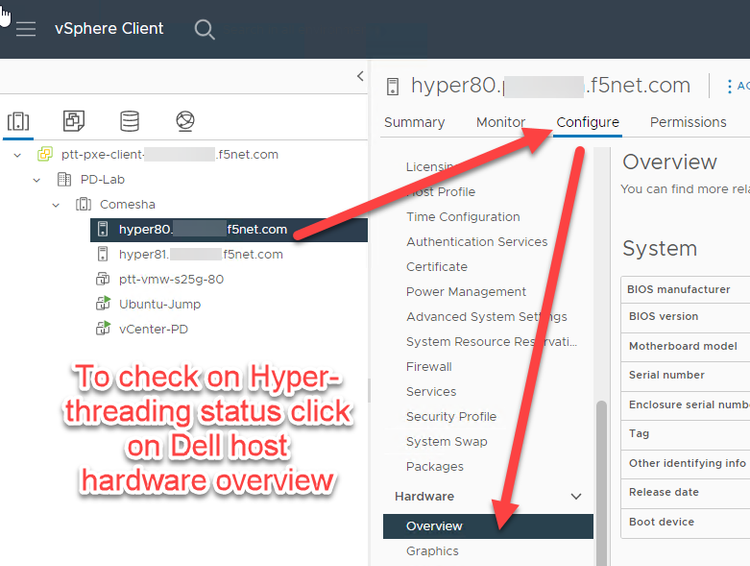Viewport: 750px width, 566px height.
Task: Open the Firewall settings entry
Action: 429,367
